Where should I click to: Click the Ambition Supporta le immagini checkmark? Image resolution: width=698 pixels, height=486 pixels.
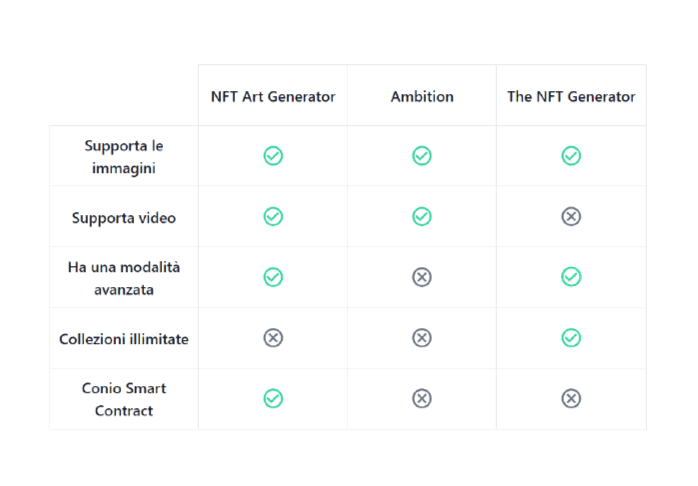[x=422, y=156]
